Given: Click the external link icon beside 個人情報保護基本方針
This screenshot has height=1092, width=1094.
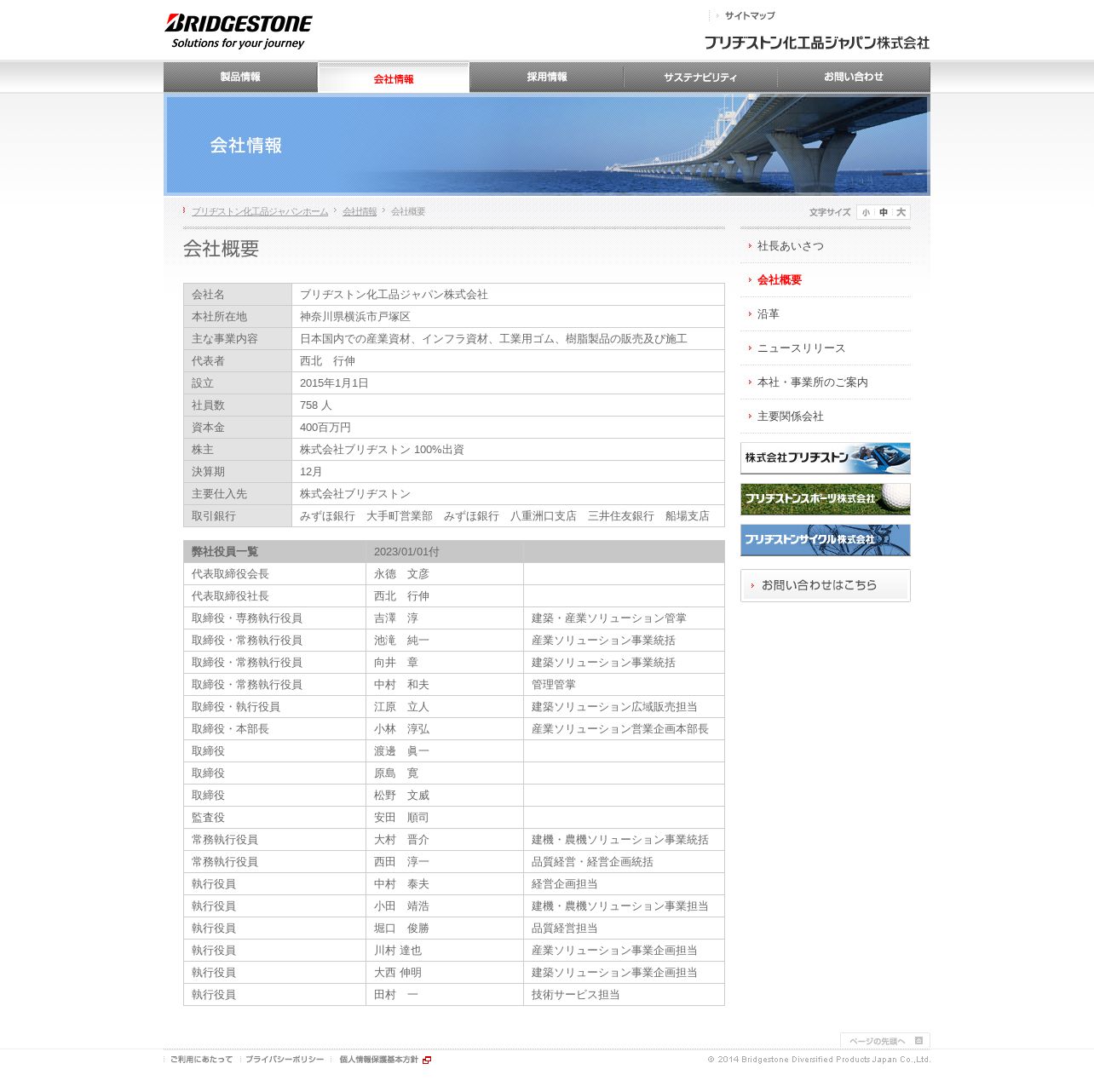Looking at the screenshot, I should 427,1060.
